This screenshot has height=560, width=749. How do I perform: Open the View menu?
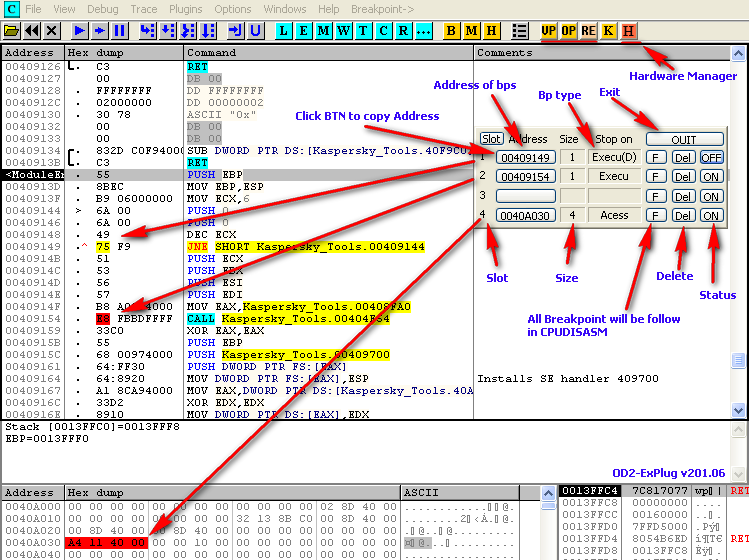pyautogui.click(x=64, y=9)
